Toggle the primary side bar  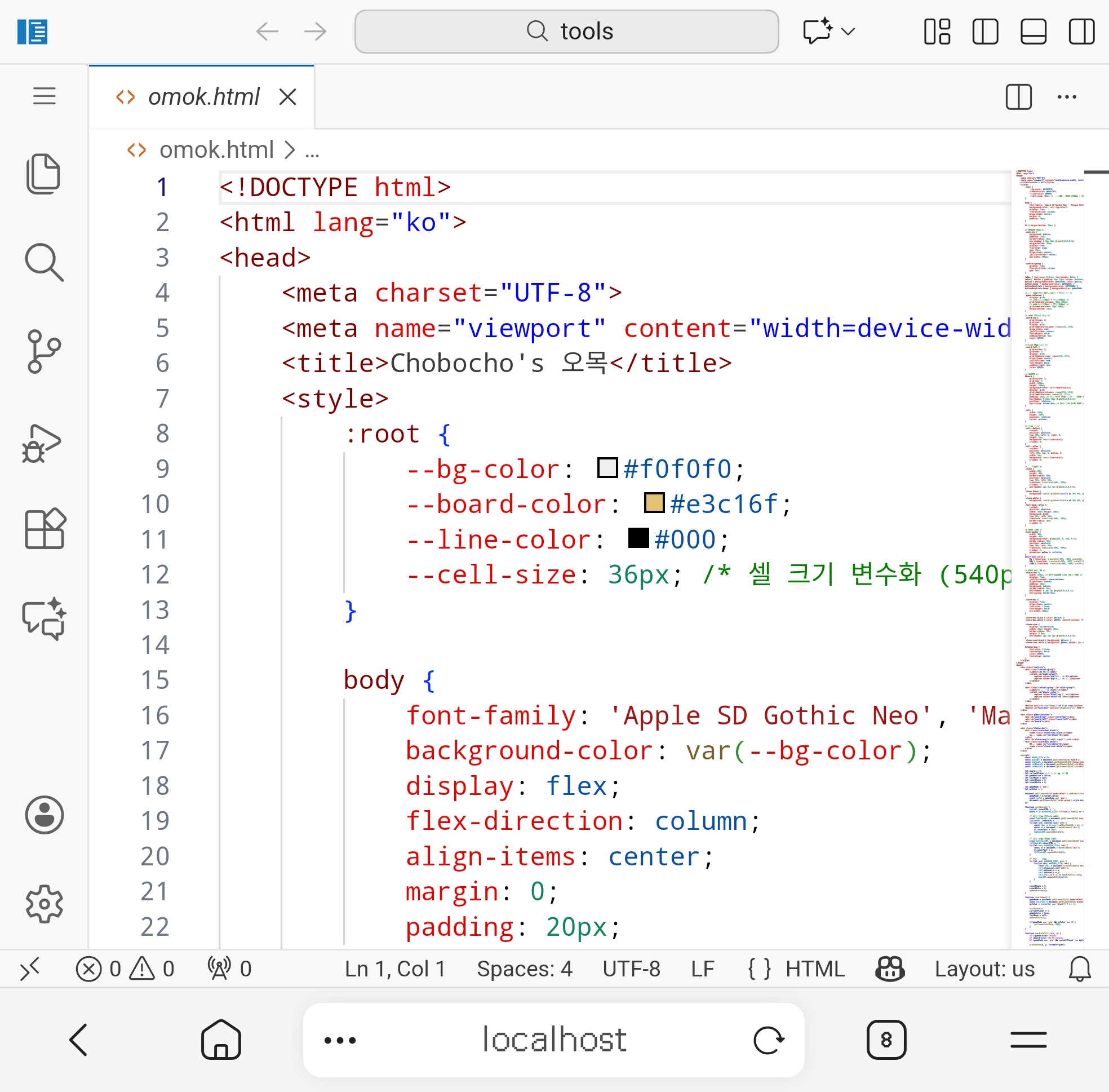[985, 32]
